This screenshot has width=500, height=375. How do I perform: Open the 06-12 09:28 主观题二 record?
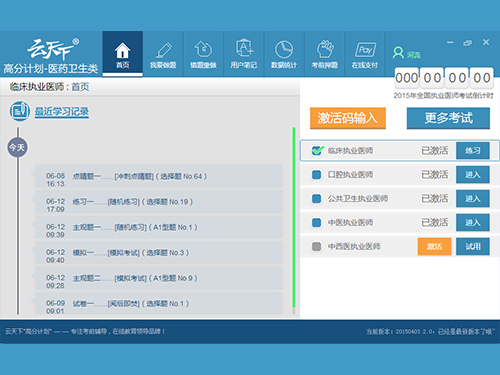coord(159,278)
